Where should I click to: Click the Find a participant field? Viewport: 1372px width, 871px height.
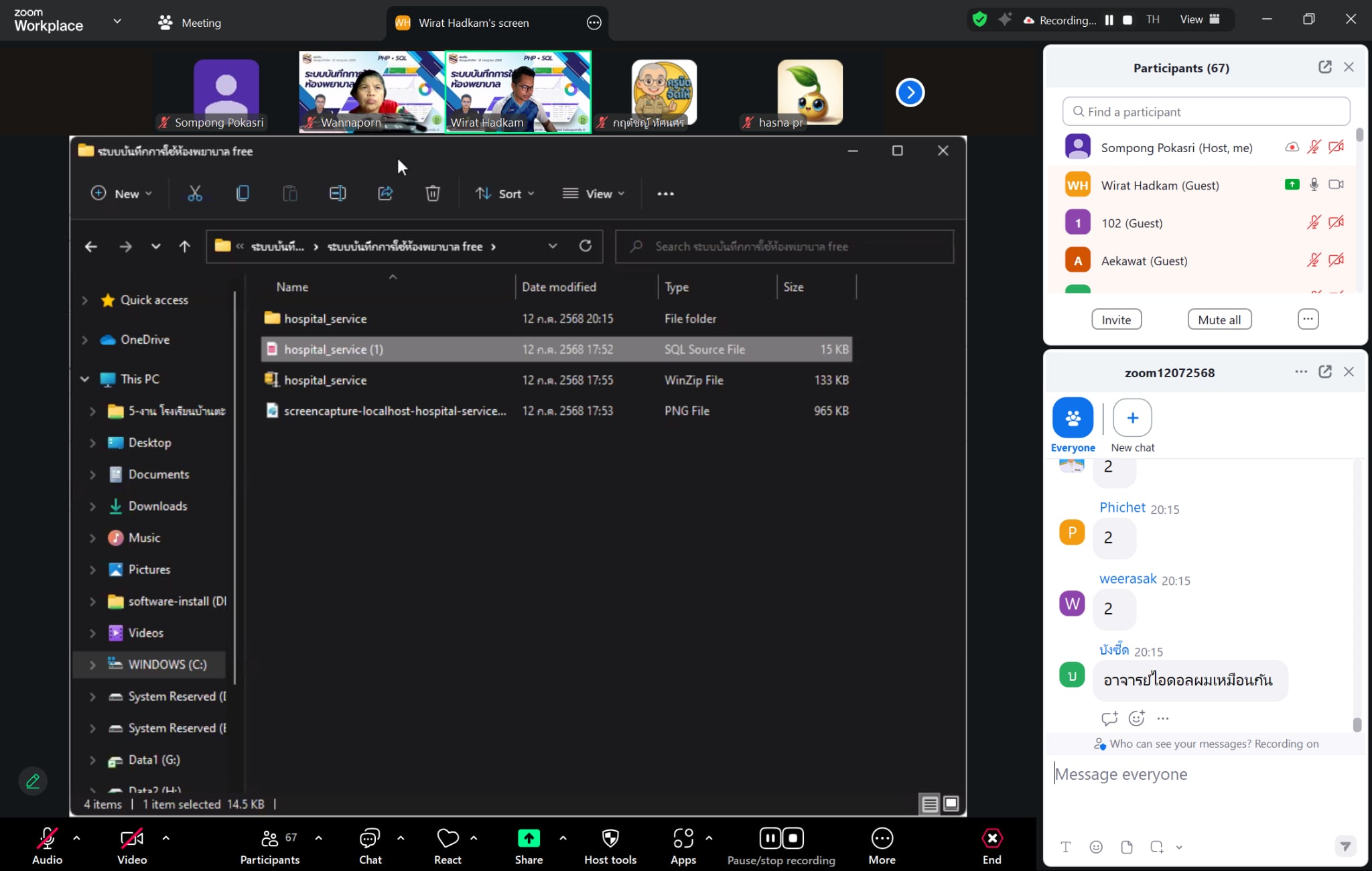coord(1206,112)
